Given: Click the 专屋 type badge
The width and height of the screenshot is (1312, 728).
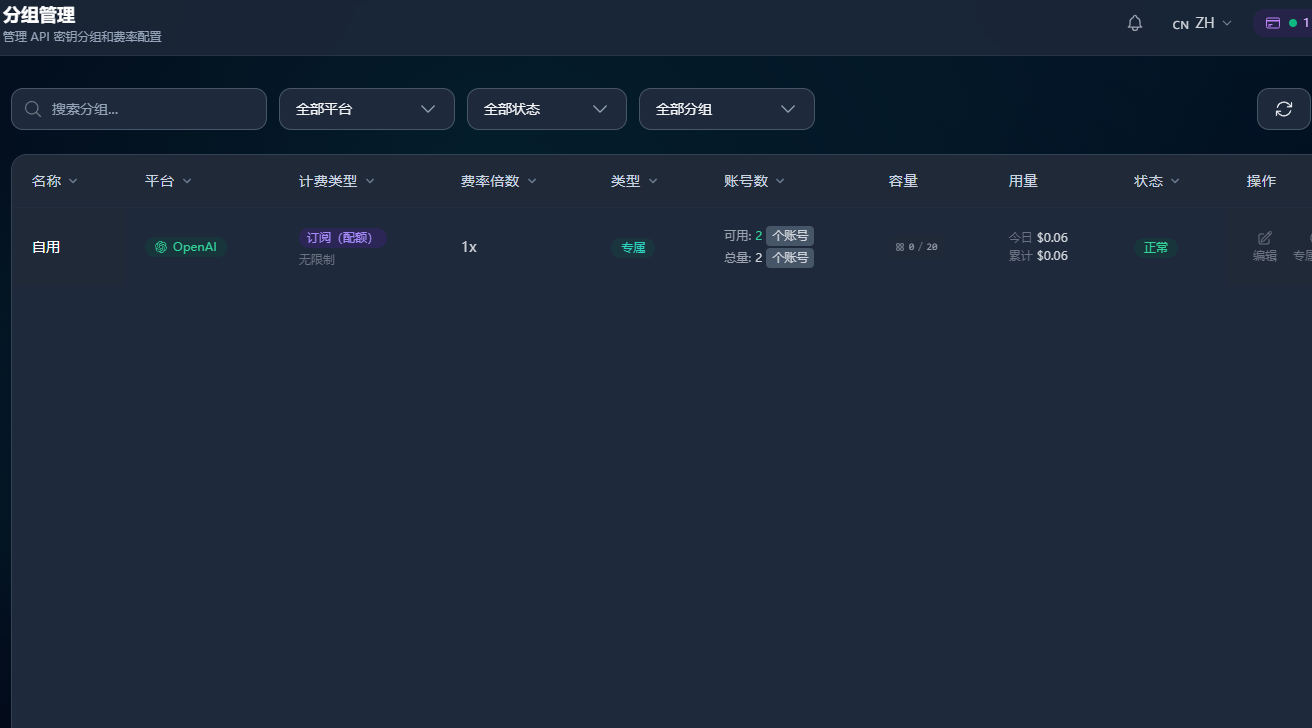Looking at the screenshot, I should pos(633,248).
